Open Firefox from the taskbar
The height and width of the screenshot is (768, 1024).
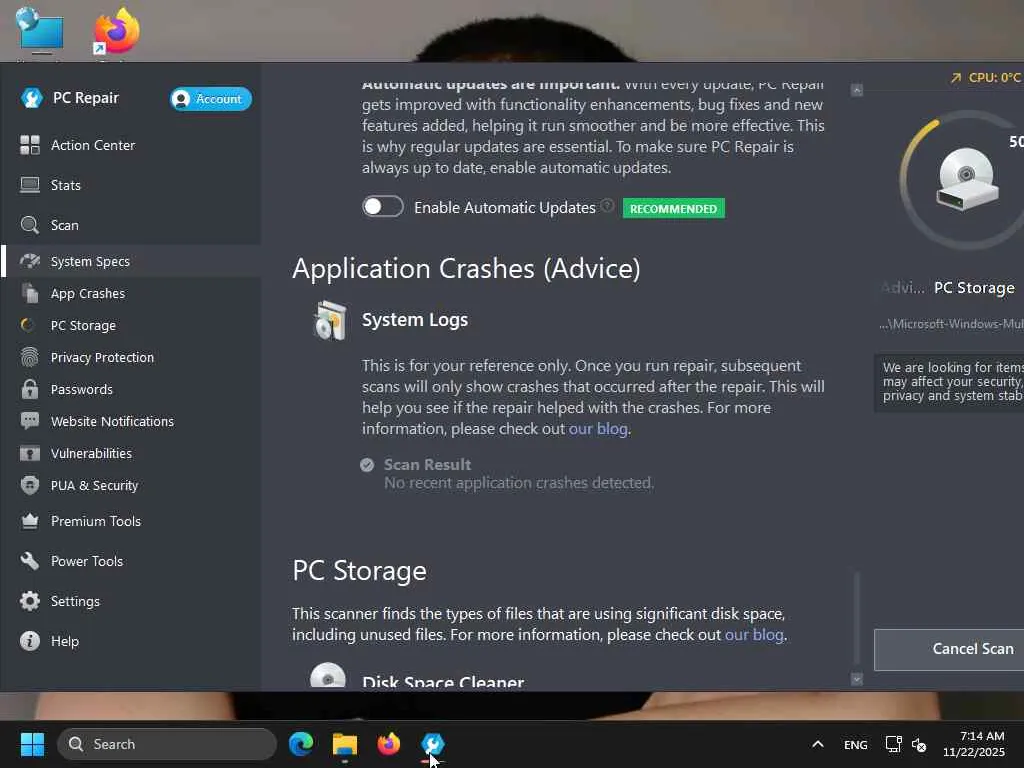[389, 744]
